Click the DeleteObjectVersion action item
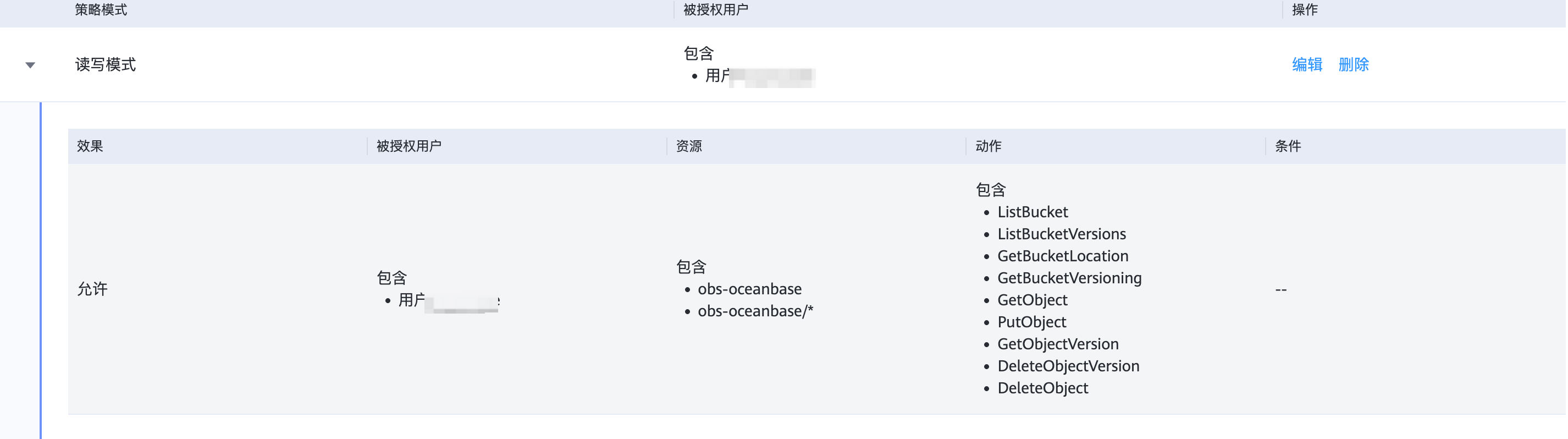 click(1068, 366)
